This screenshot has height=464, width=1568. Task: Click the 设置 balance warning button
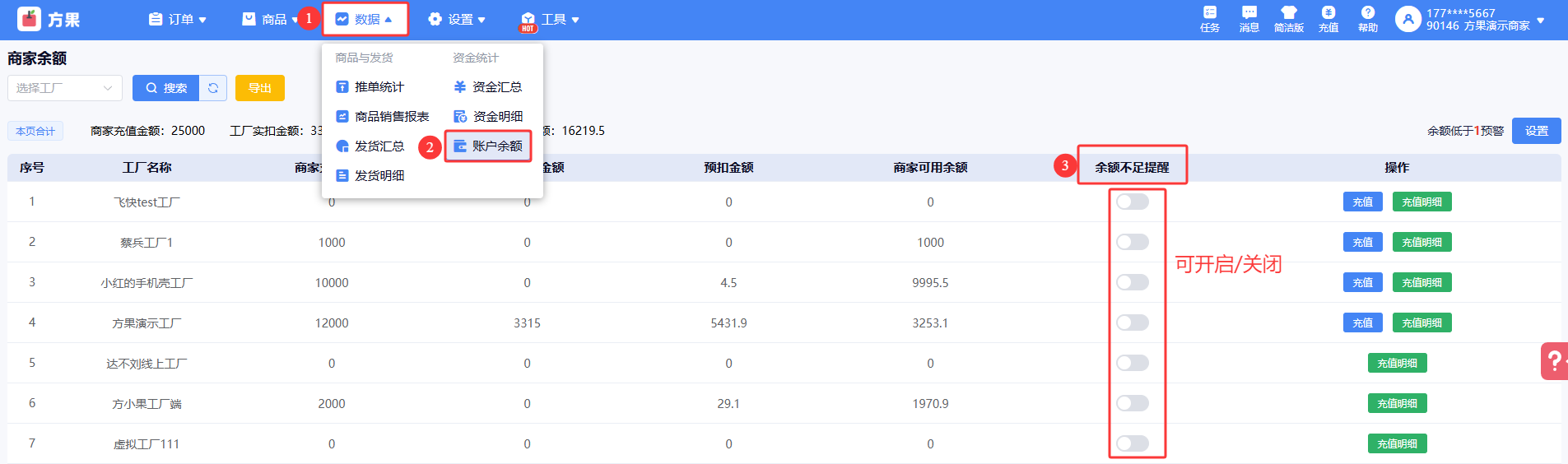(x=1536, y=131)
